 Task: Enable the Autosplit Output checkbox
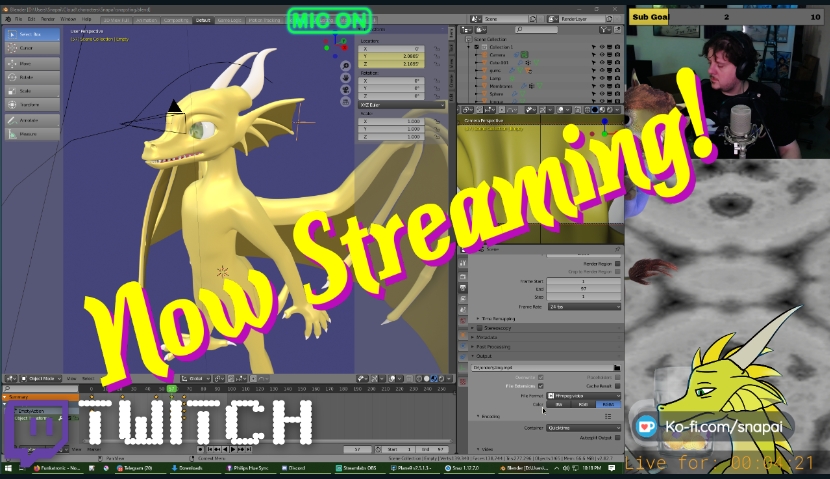pos(617,438)
